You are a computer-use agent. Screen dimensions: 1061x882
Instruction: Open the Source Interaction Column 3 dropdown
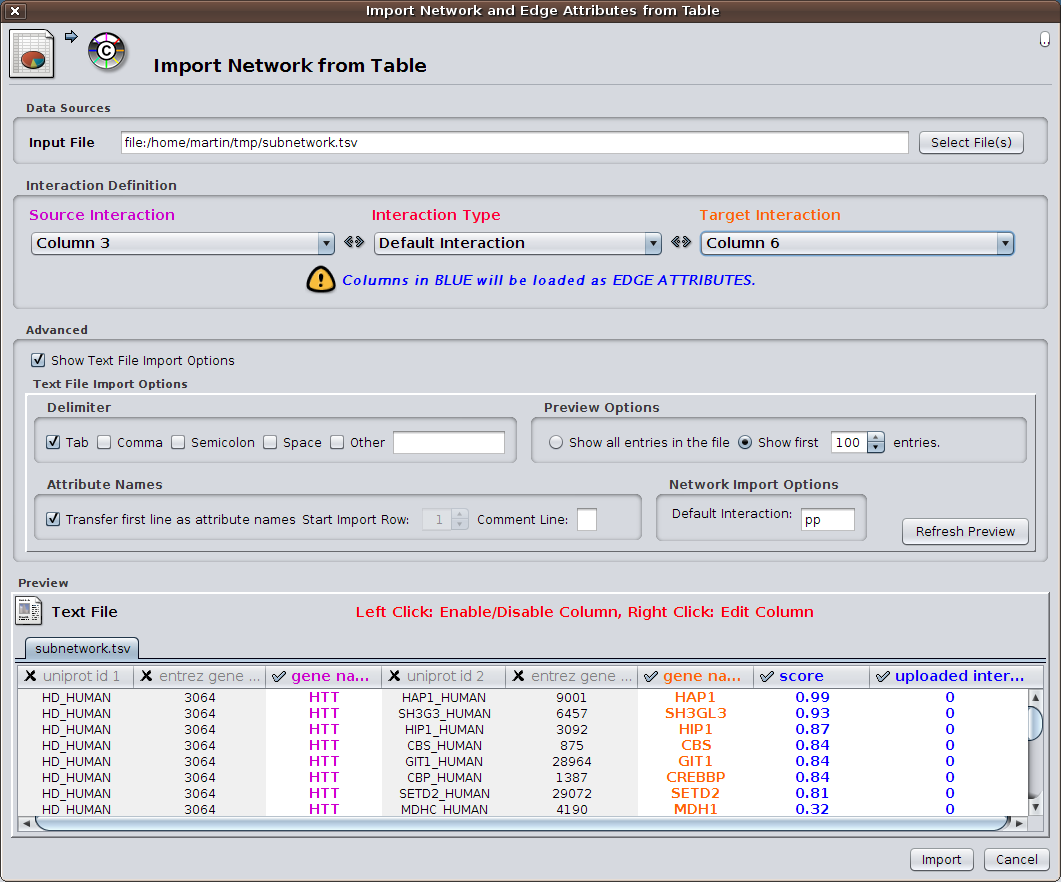(x=183, y=243)
